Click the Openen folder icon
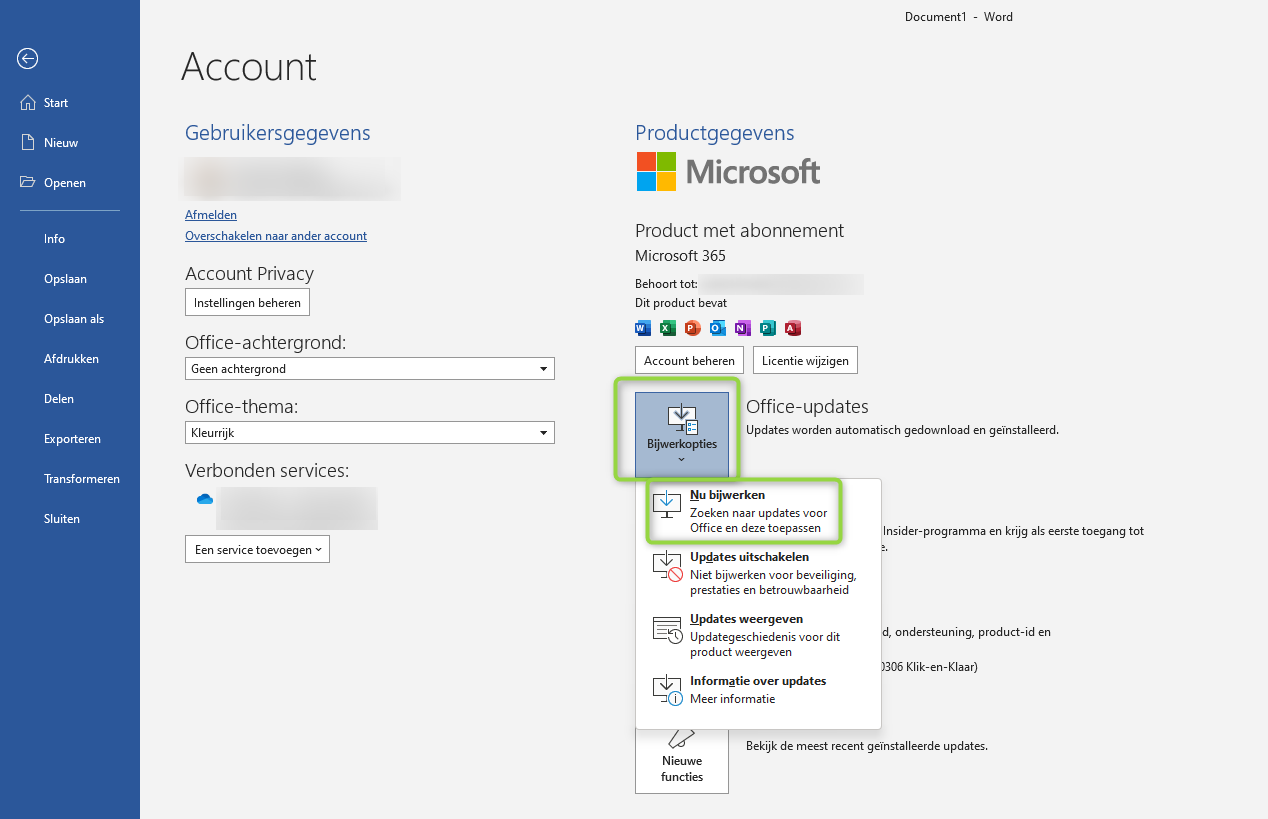Image resolution: width=1268 pixels, height=819 pixels. coord(27,182)
